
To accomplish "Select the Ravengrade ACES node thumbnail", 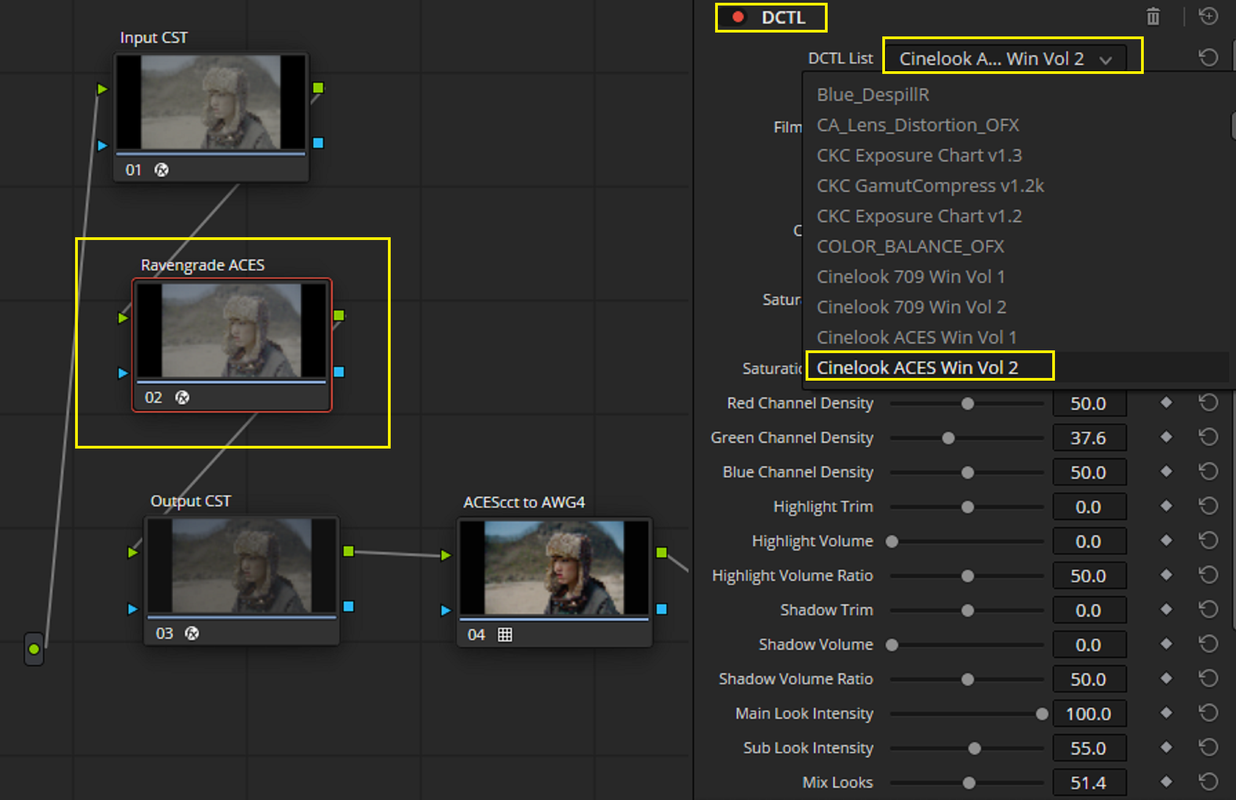I will [x=232, y=331].
